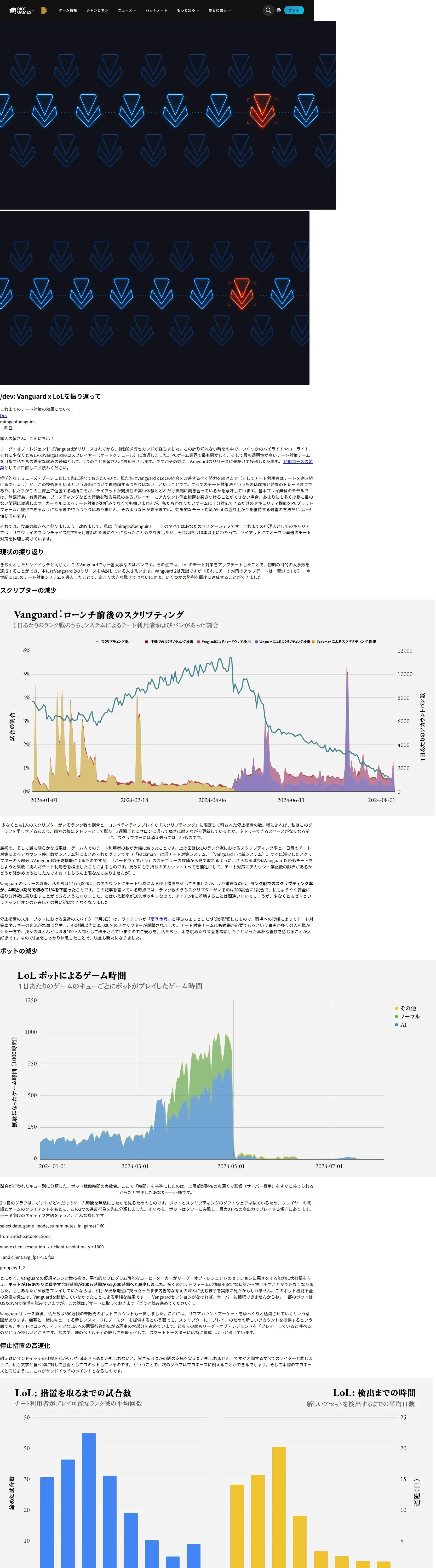The width and height of the screenshot is (436, 1568).
Task: Click the Vanguardによるハードウェア検出 legend entry
Action: pyautogui.click(x=223, y=642)
